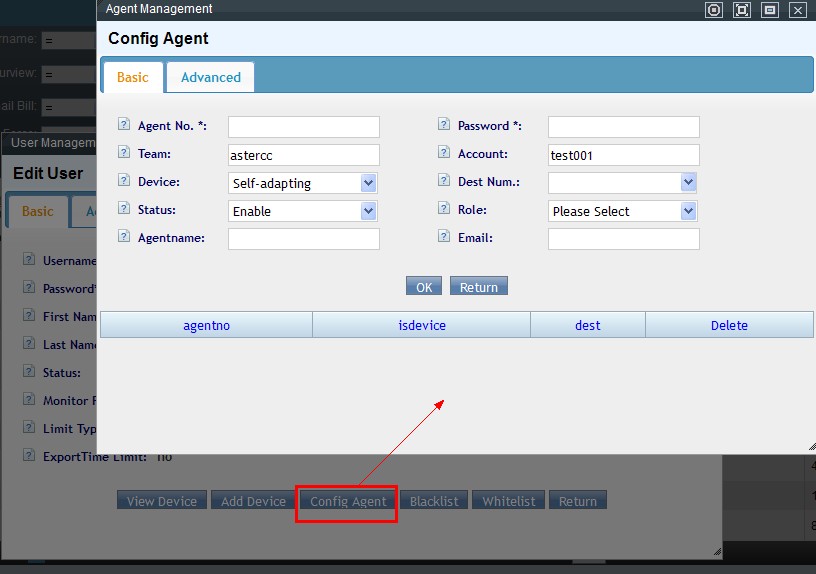The width and height of the screenshot is (816, 574).
Task: Open the Dest Num. dropdown
Action: [688, 182]
